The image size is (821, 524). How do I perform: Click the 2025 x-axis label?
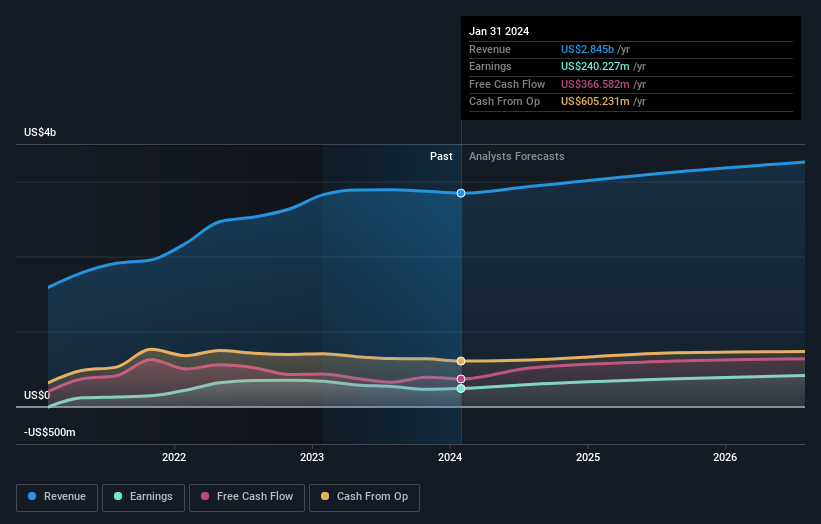pyautogui.click(x=588, y=457)
